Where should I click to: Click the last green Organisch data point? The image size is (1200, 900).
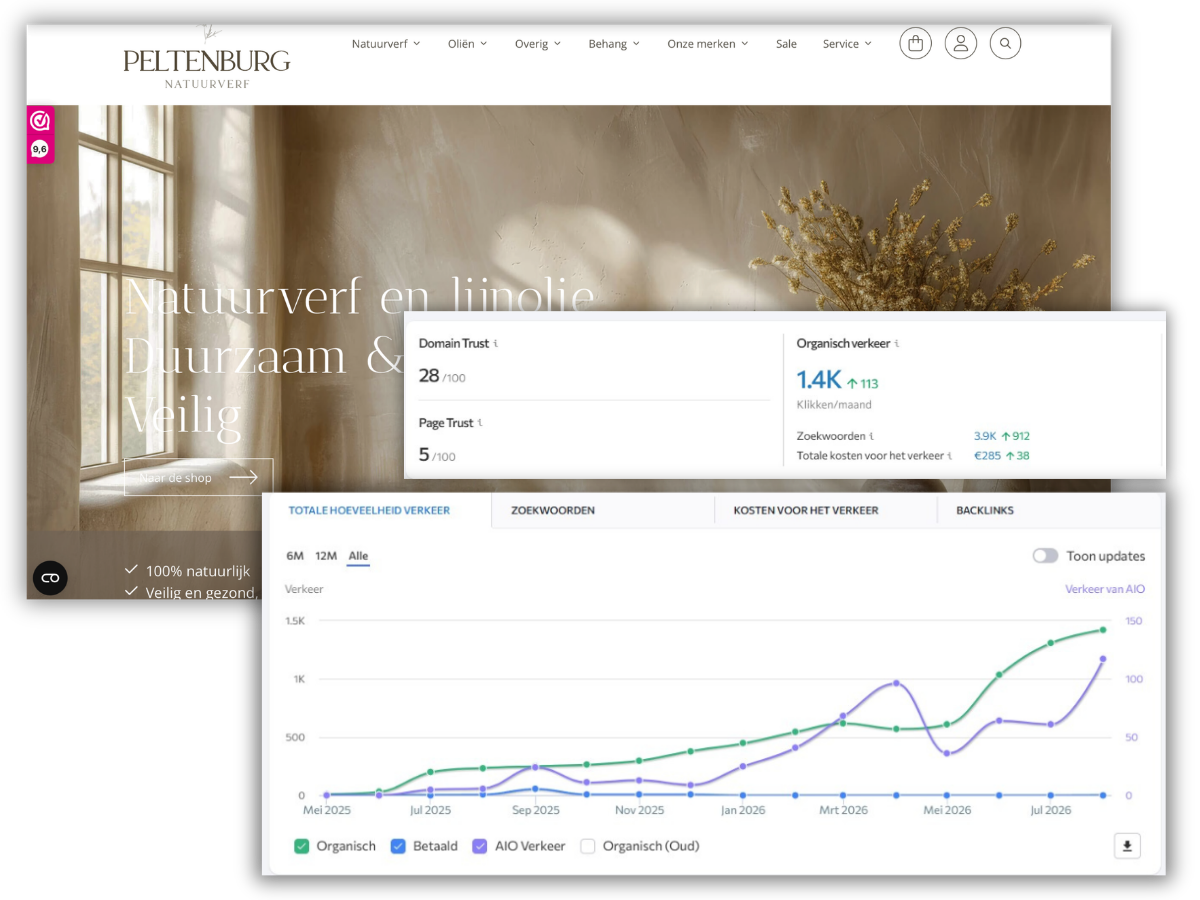(1103, 630)
